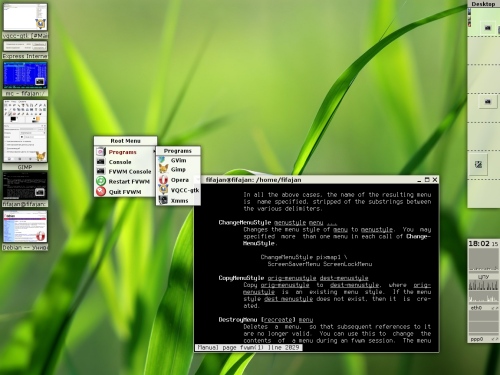Click the green restart icon beside Restart FVWM
This screenshot has width=500, height=375.
[x=101, y=181]
